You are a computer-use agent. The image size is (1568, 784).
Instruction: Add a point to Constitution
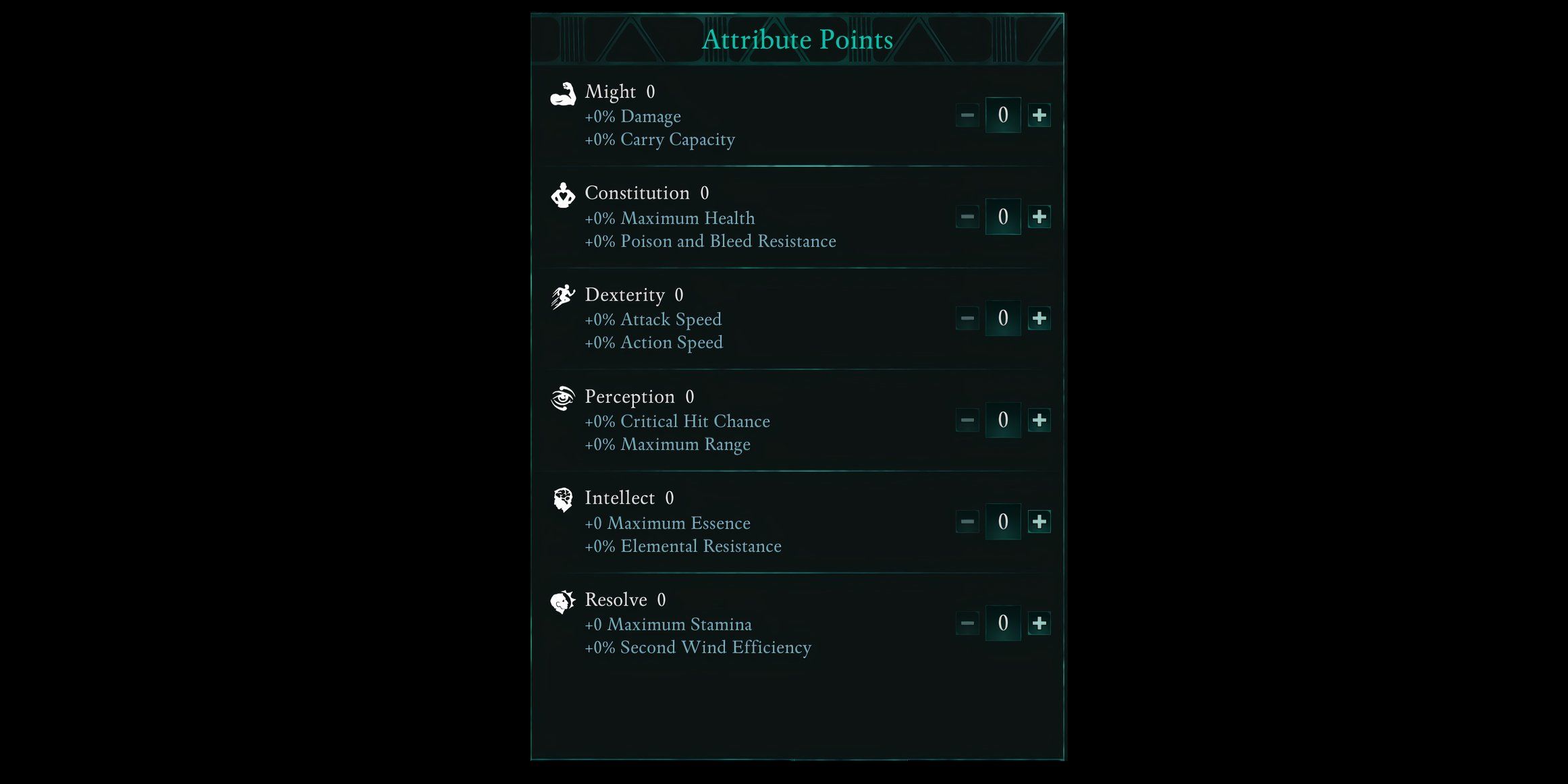point(1039,217)
